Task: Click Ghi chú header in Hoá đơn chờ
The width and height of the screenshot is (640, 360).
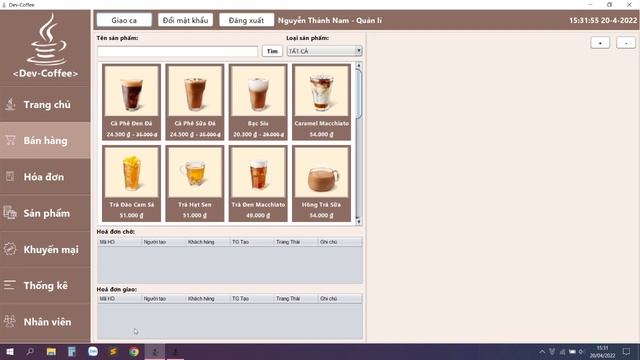Action: (340, 242)
